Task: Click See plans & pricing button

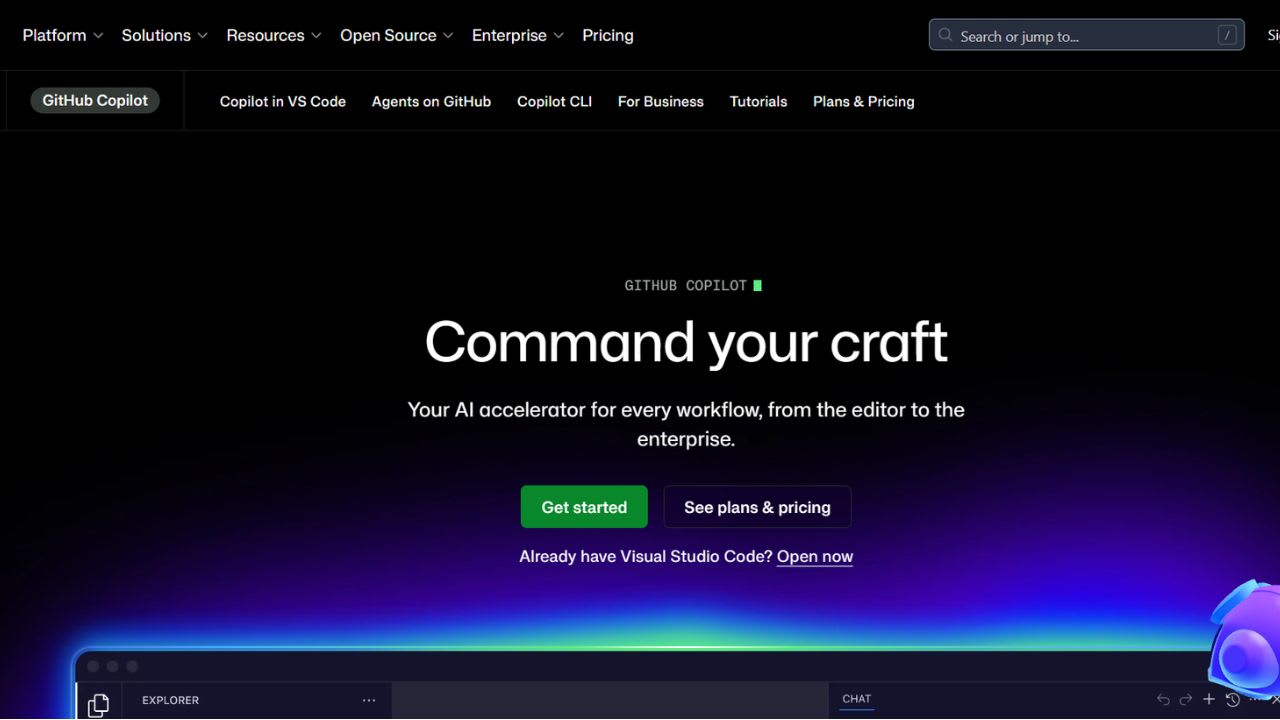Action: point(757,507)
